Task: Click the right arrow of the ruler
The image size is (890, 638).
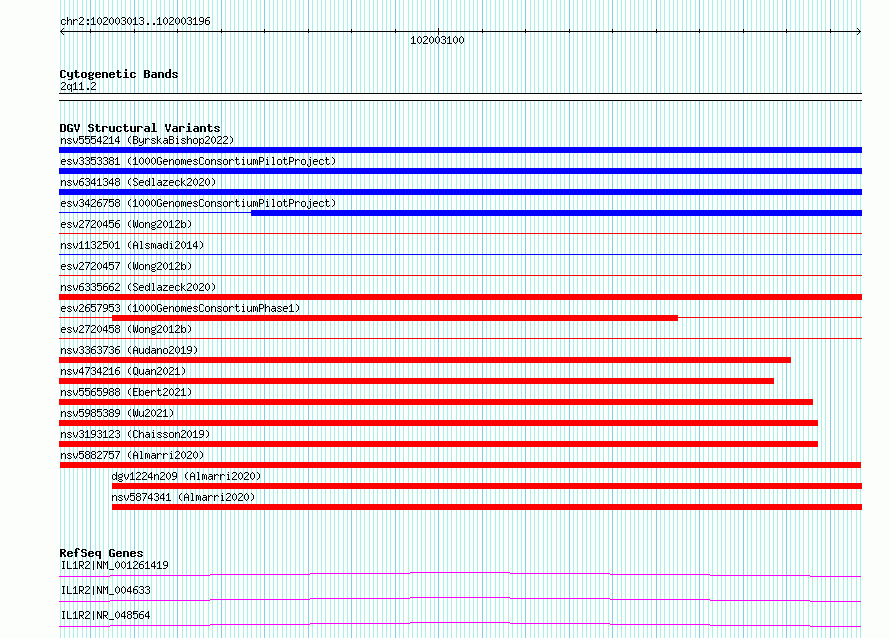Action: [x=859, y=32]
